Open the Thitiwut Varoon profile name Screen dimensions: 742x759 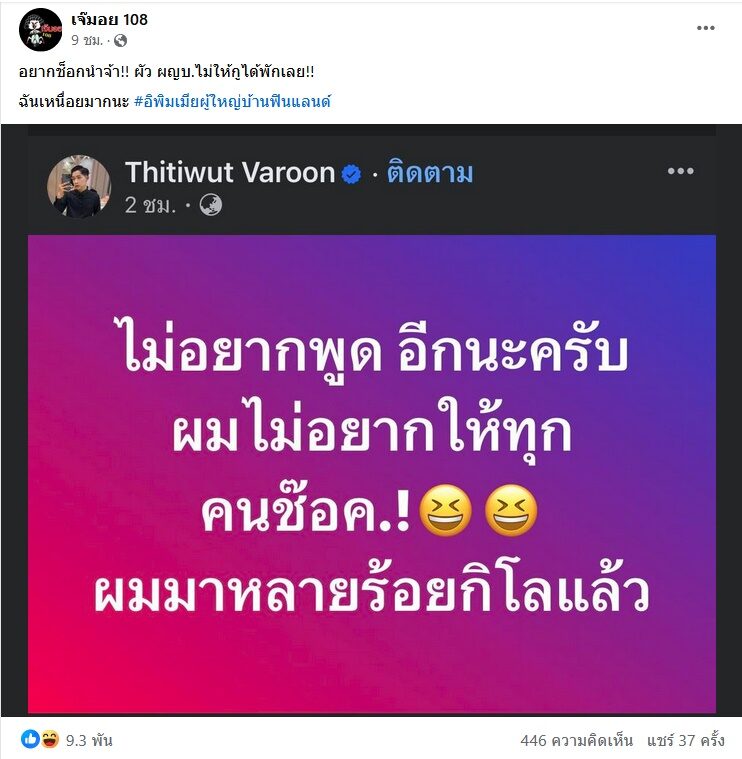[230, 172]
